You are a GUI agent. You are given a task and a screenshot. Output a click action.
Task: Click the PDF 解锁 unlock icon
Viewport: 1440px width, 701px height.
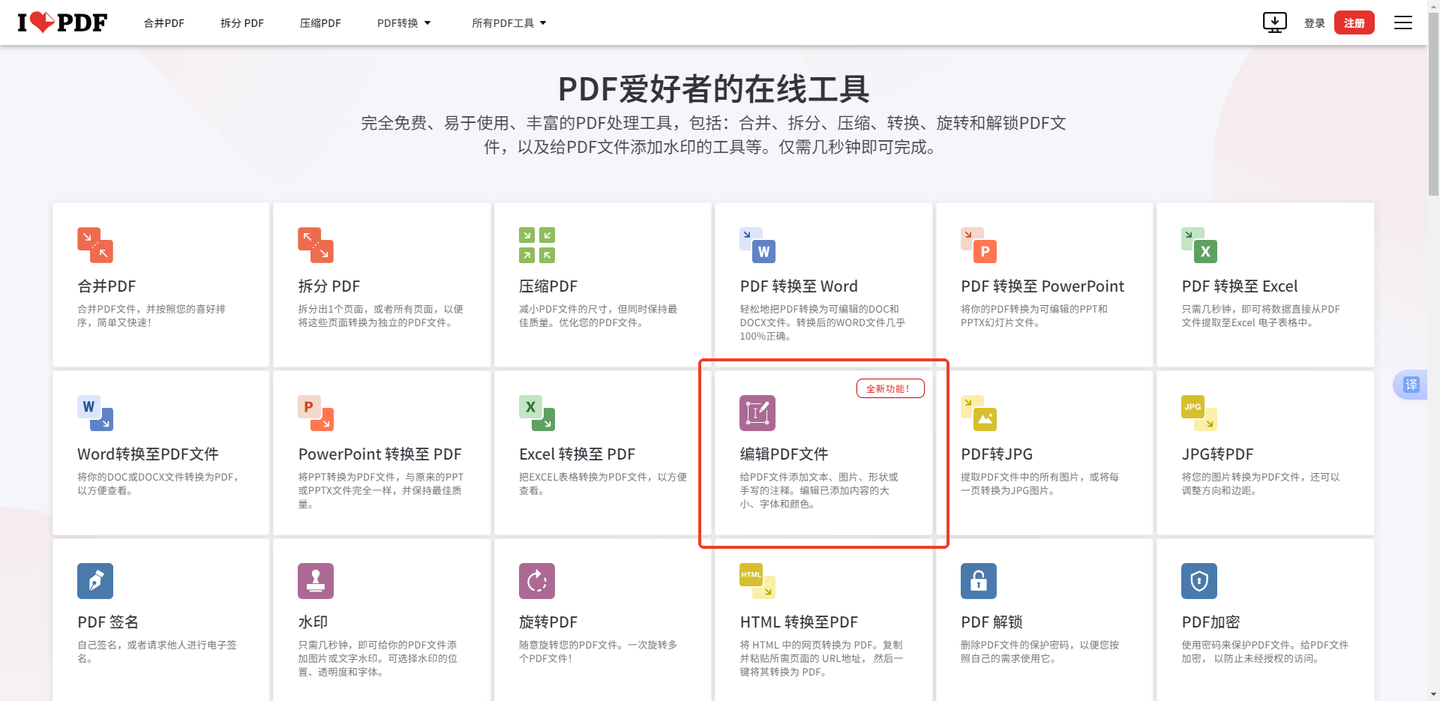pyautogui.click(x=979, y=581)
